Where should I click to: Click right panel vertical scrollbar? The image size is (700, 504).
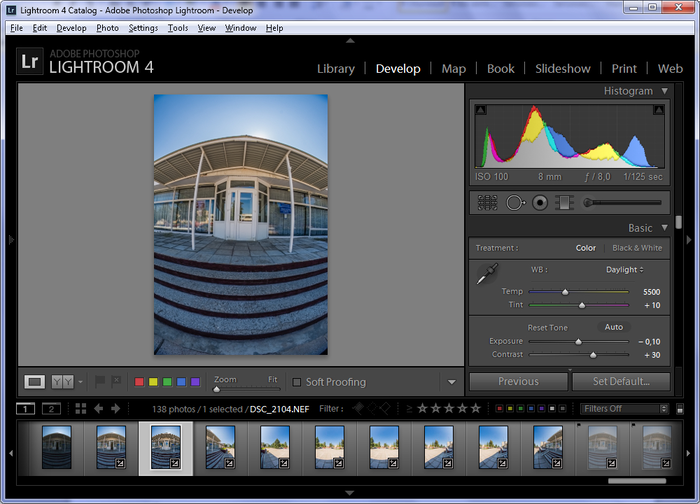[679, 222]
